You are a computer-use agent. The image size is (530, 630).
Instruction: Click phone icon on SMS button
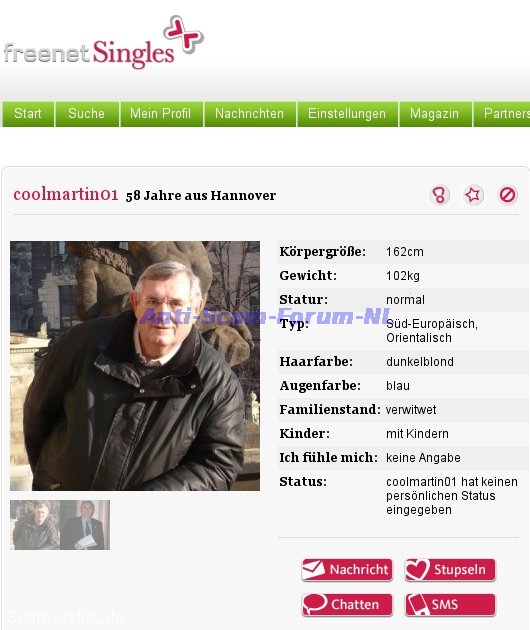pos(417,604)
